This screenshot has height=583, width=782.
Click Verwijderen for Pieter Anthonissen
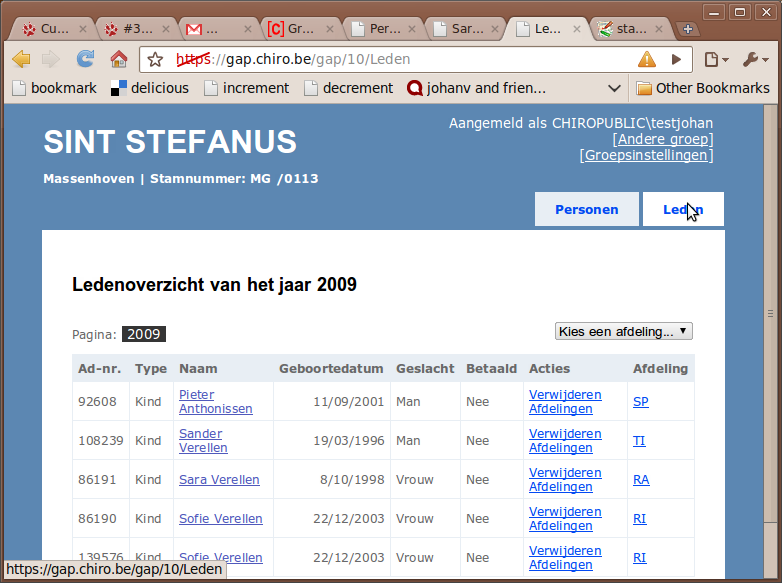tap(565, 394)
